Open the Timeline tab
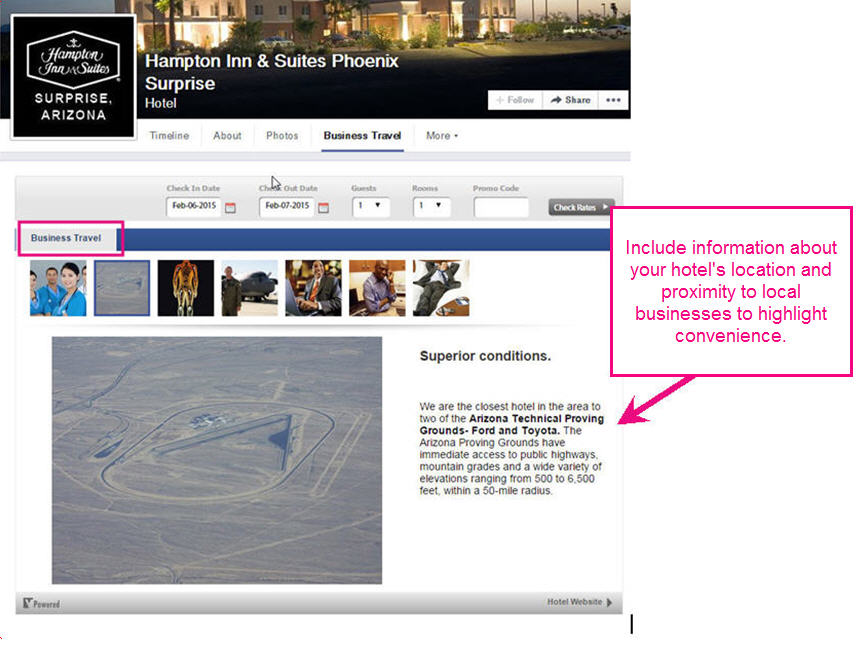This screenshot has width=859, height=647. [x=169, y=136]
